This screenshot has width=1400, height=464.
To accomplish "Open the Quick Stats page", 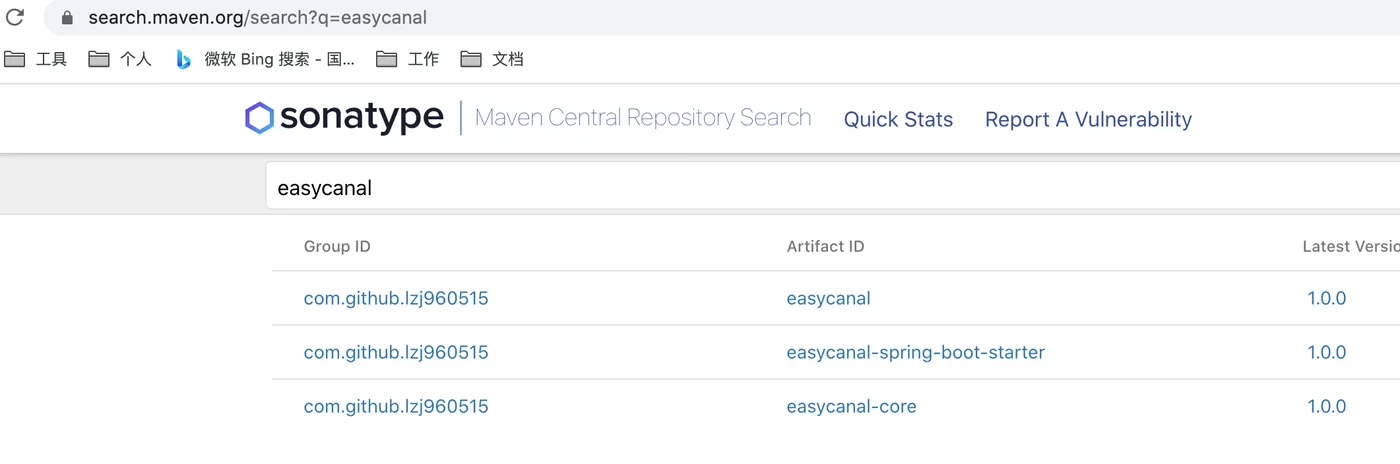I will 898,120.
